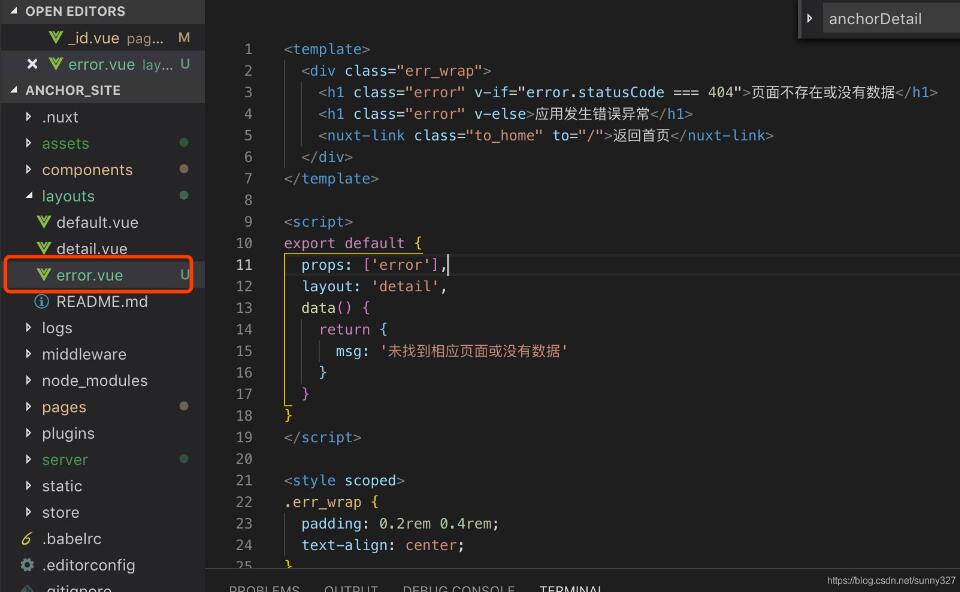
Task: Open error.vue in layouts folder
Action: tap(89, 275)
